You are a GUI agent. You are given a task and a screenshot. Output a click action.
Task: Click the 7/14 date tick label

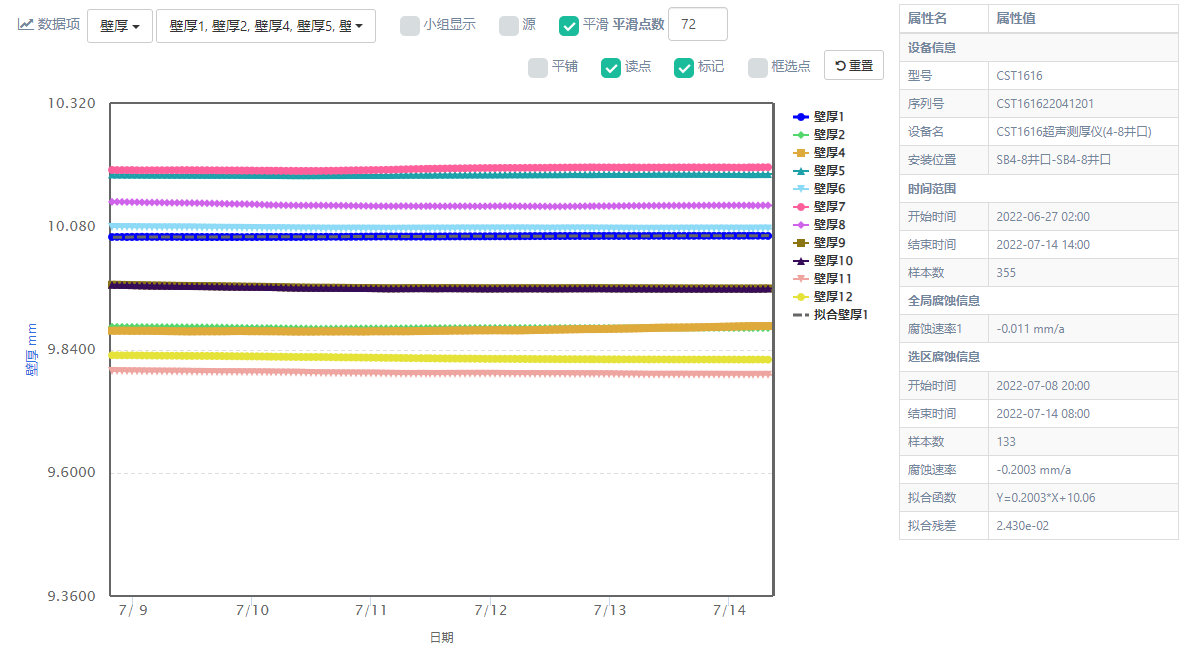(729, 610)
